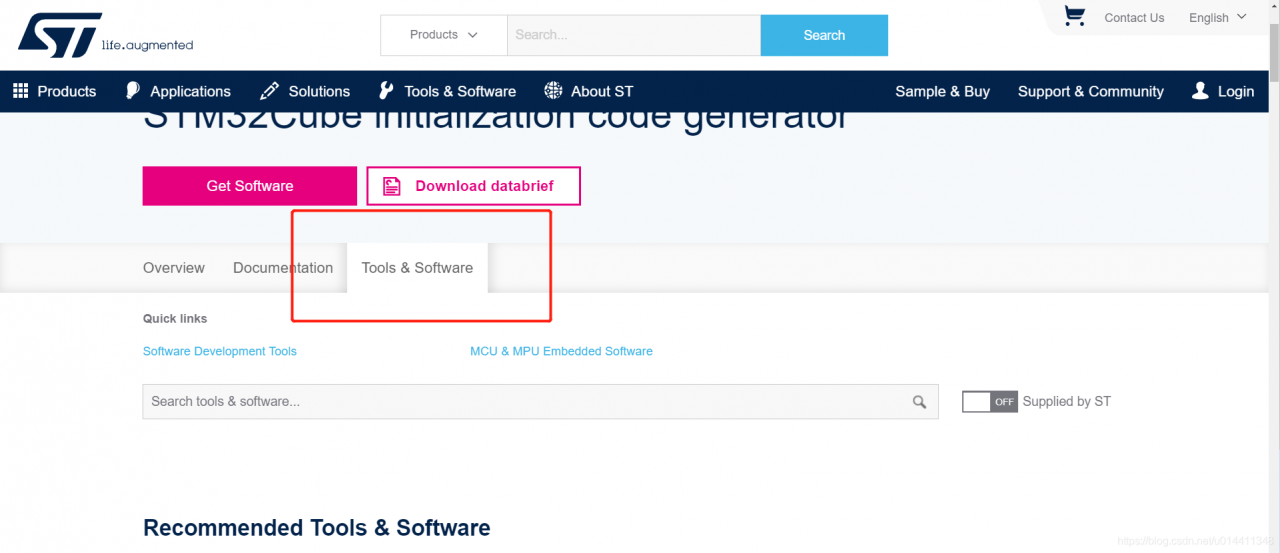The image size is (1280, 553).
Task: Click the Download databrief button
Action: [x=473, y=186]
